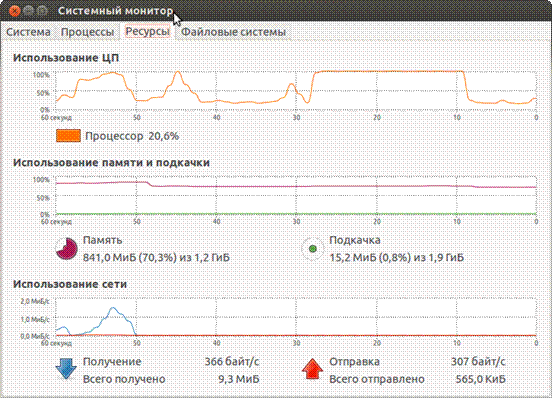Switch to the Система tab

29,32
